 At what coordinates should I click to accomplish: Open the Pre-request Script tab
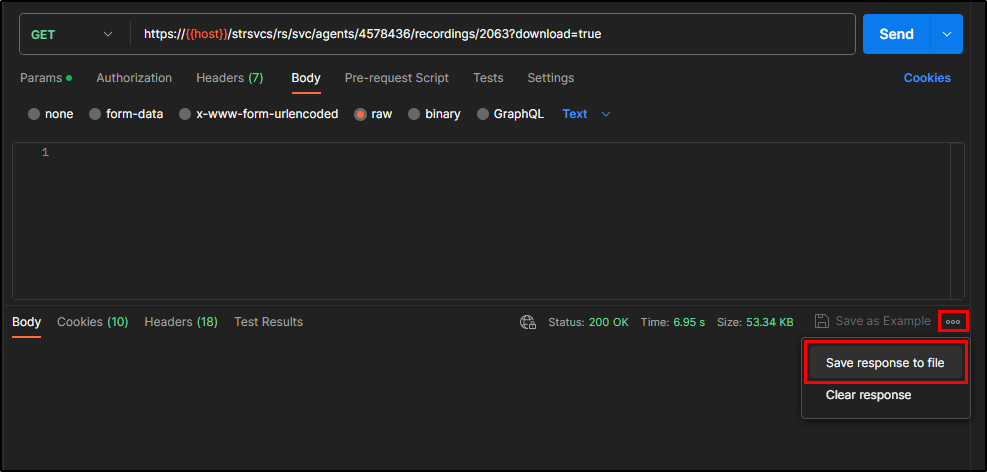coord(397,78)
